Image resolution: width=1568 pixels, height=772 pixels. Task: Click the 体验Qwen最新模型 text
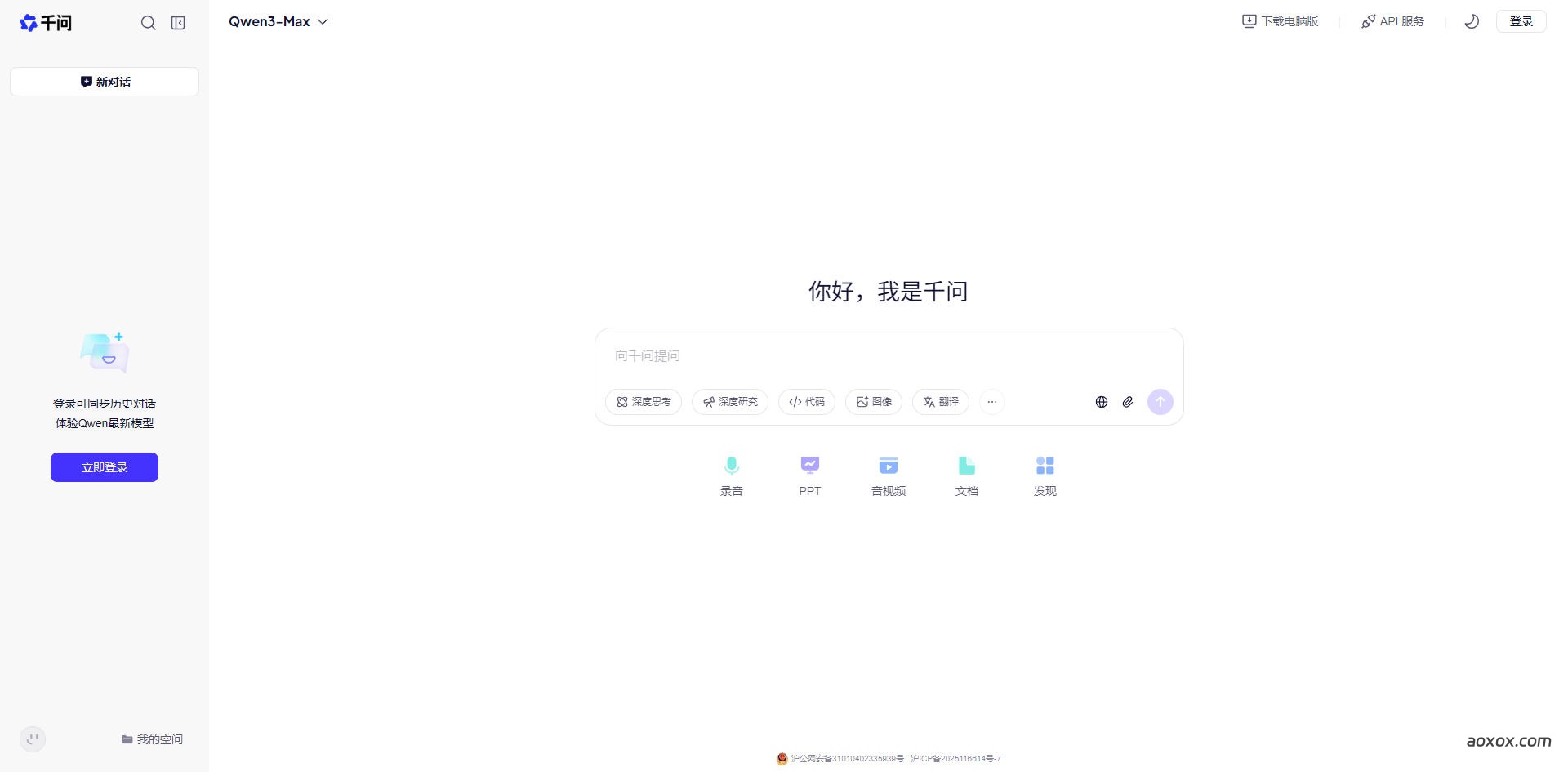[105, 423]
